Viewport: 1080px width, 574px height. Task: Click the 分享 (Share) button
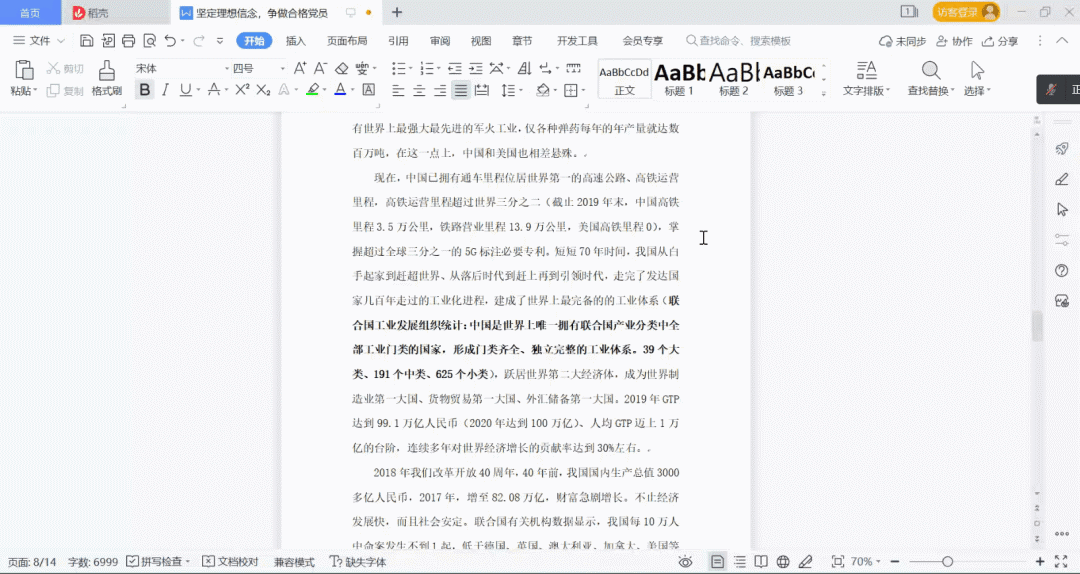pos(1000,41)
